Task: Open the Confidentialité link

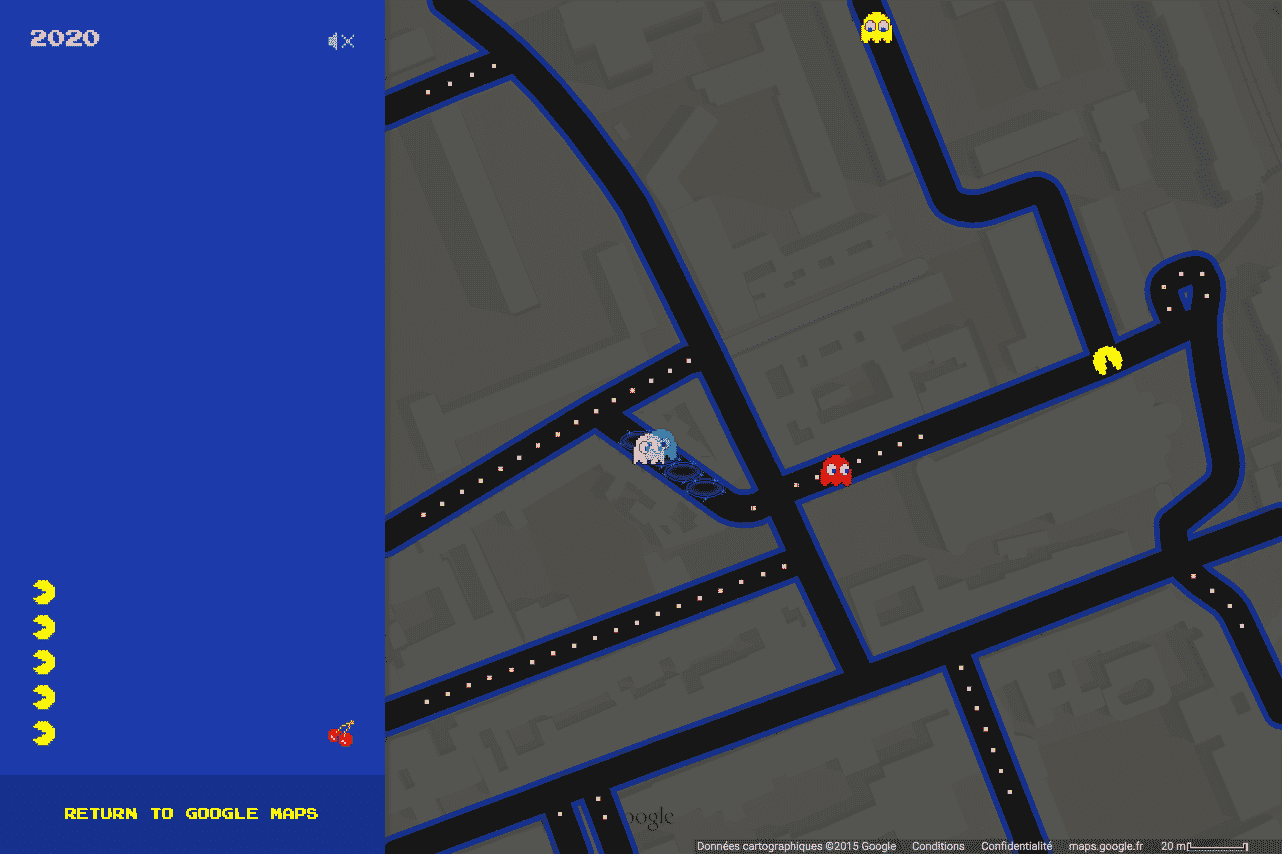Action: [x=1016, y=846]
